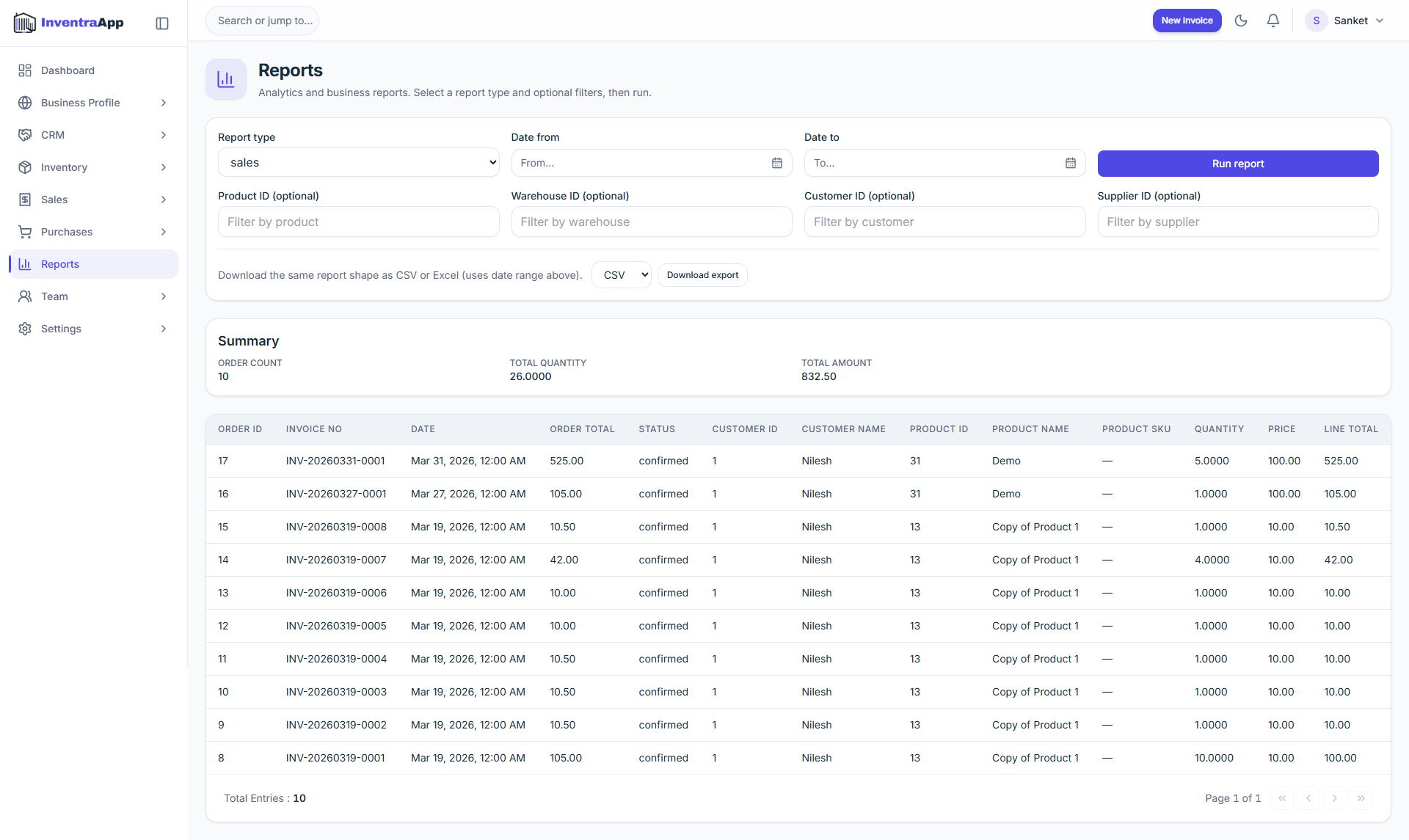Expand Purchases chevron arrow
Viewport: 1409px width, 840px height.
click(x=164, y=232)
